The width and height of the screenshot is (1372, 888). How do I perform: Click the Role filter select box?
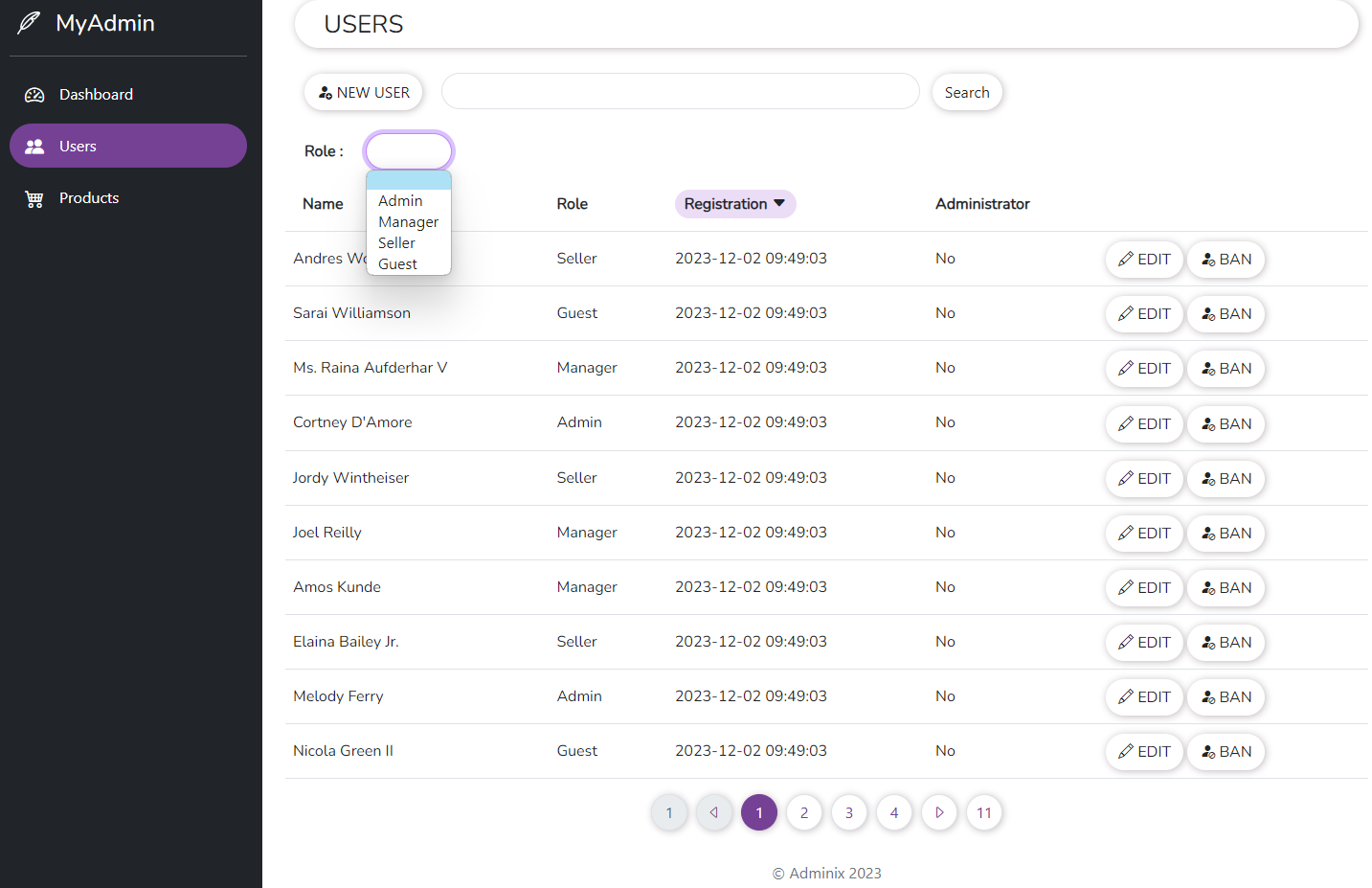click(409, 151)
